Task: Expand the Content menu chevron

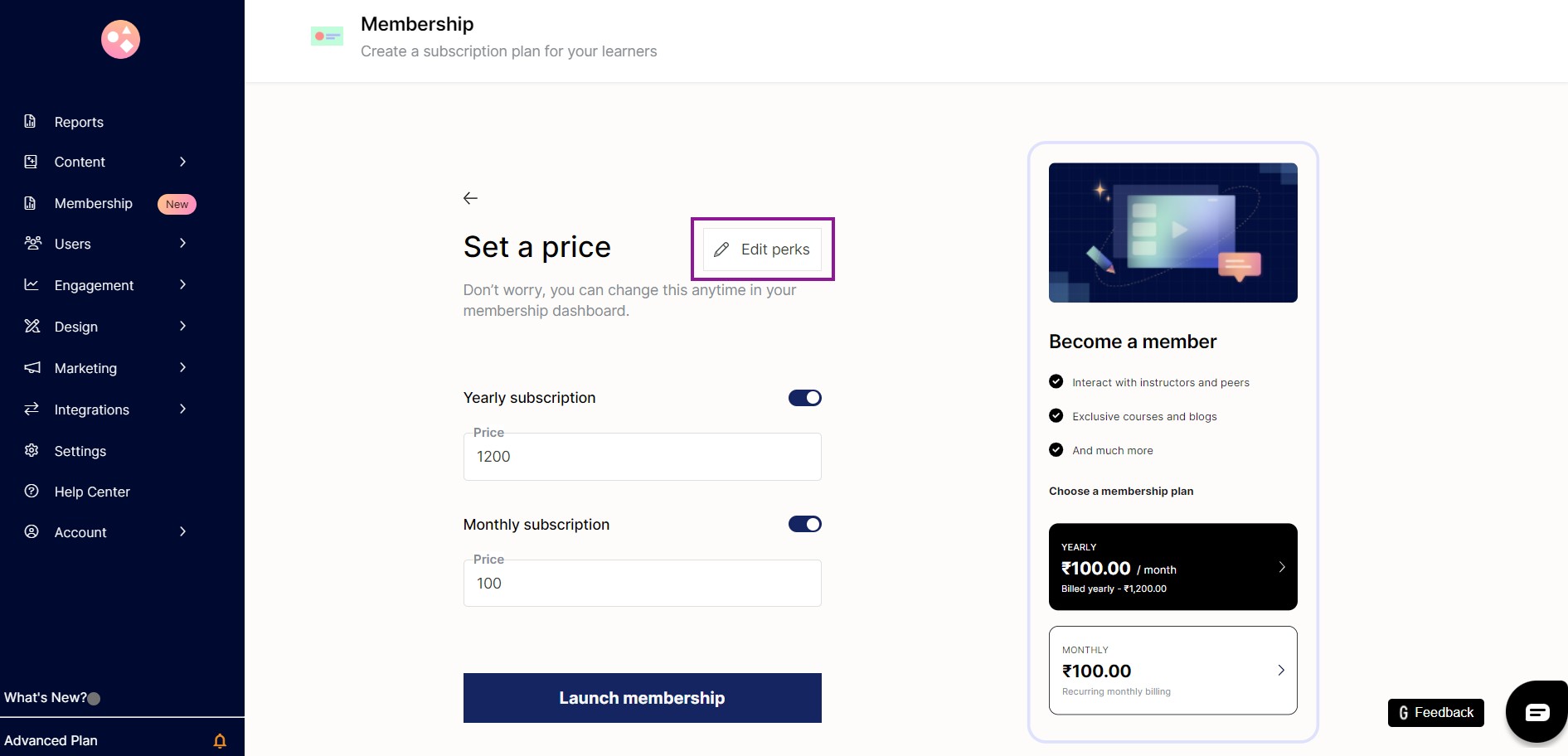Action: tap(182, 162)
